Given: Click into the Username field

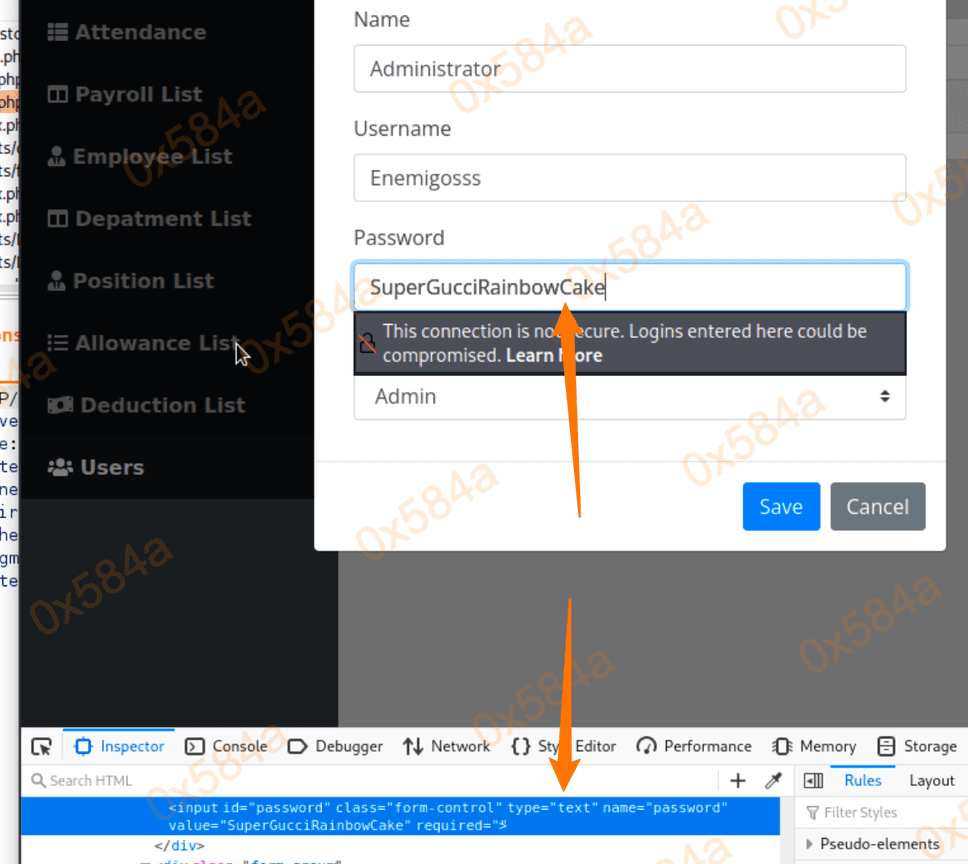Looking at the screenshot, I should tap(629, 178).
